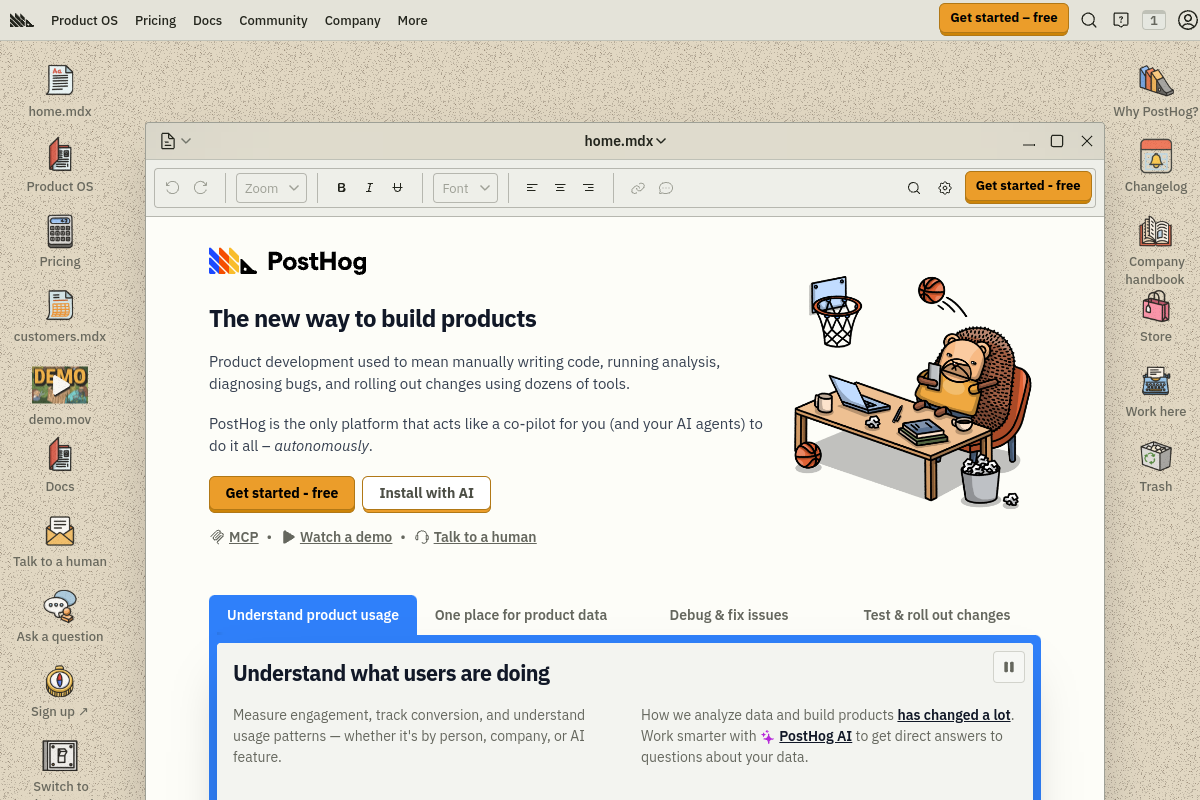The width and height of the screenshot is (1200, 800).
Task: Toggle italic formatting in the toolbar
Action: (369, 188)
